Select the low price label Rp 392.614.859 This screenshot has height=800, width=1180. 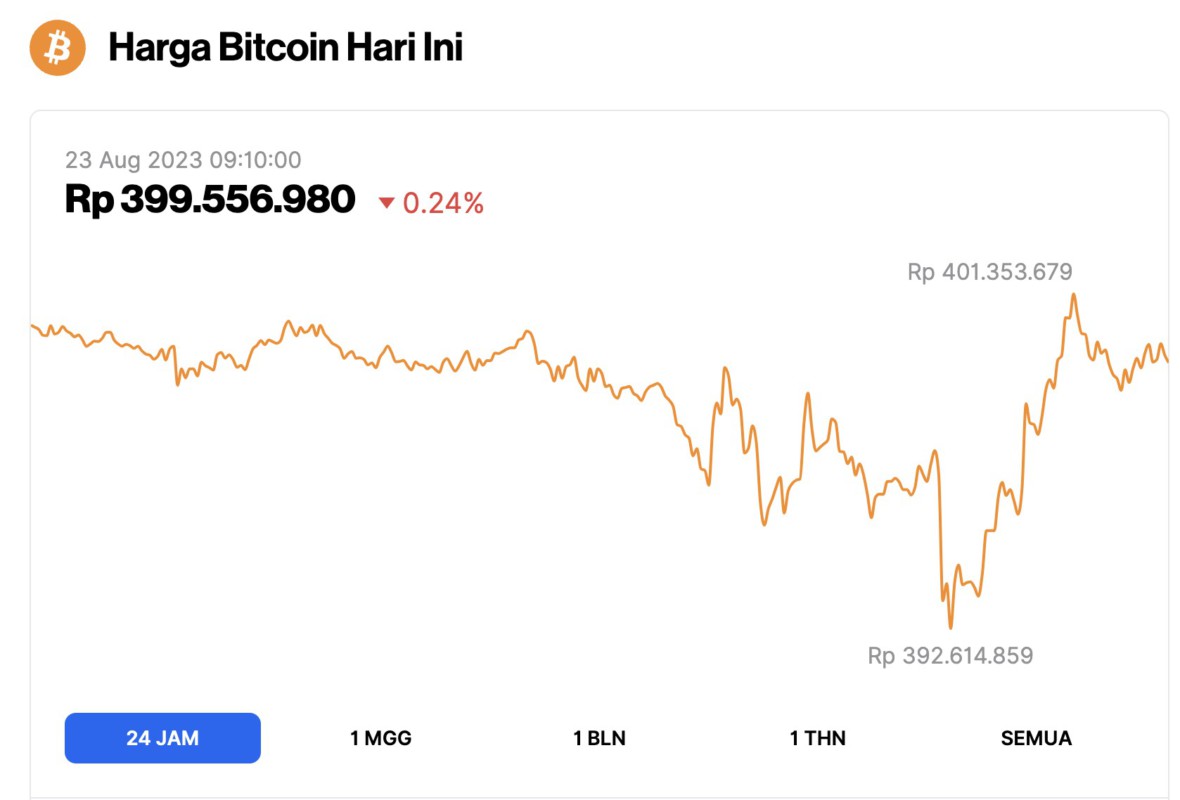950,655
